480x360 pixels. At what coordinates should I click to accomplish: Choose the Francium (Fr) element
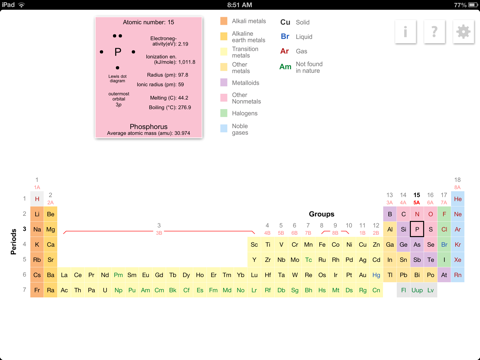pos(37,290)
